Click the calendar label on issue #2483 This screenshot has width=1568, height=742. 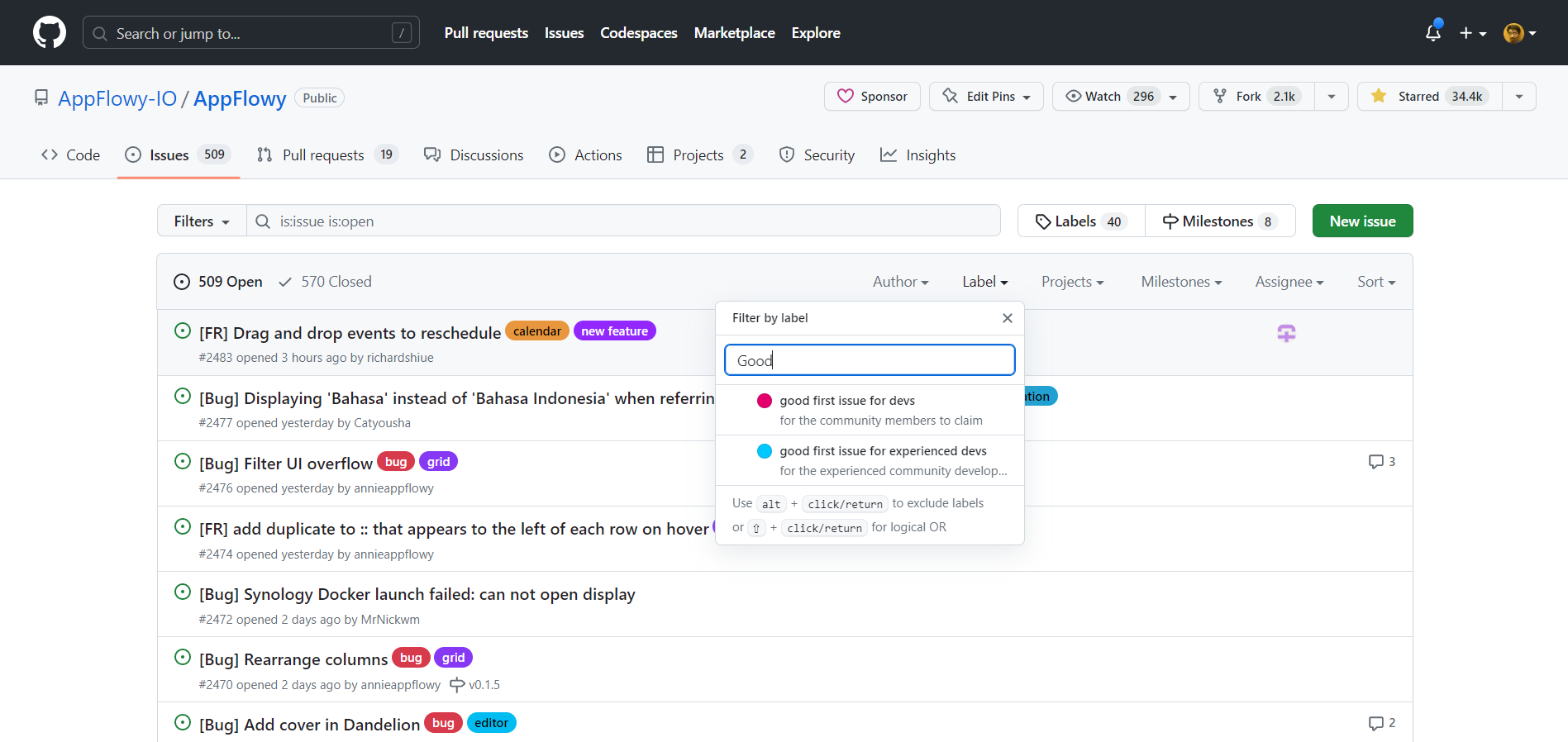[x=537, y=331]
